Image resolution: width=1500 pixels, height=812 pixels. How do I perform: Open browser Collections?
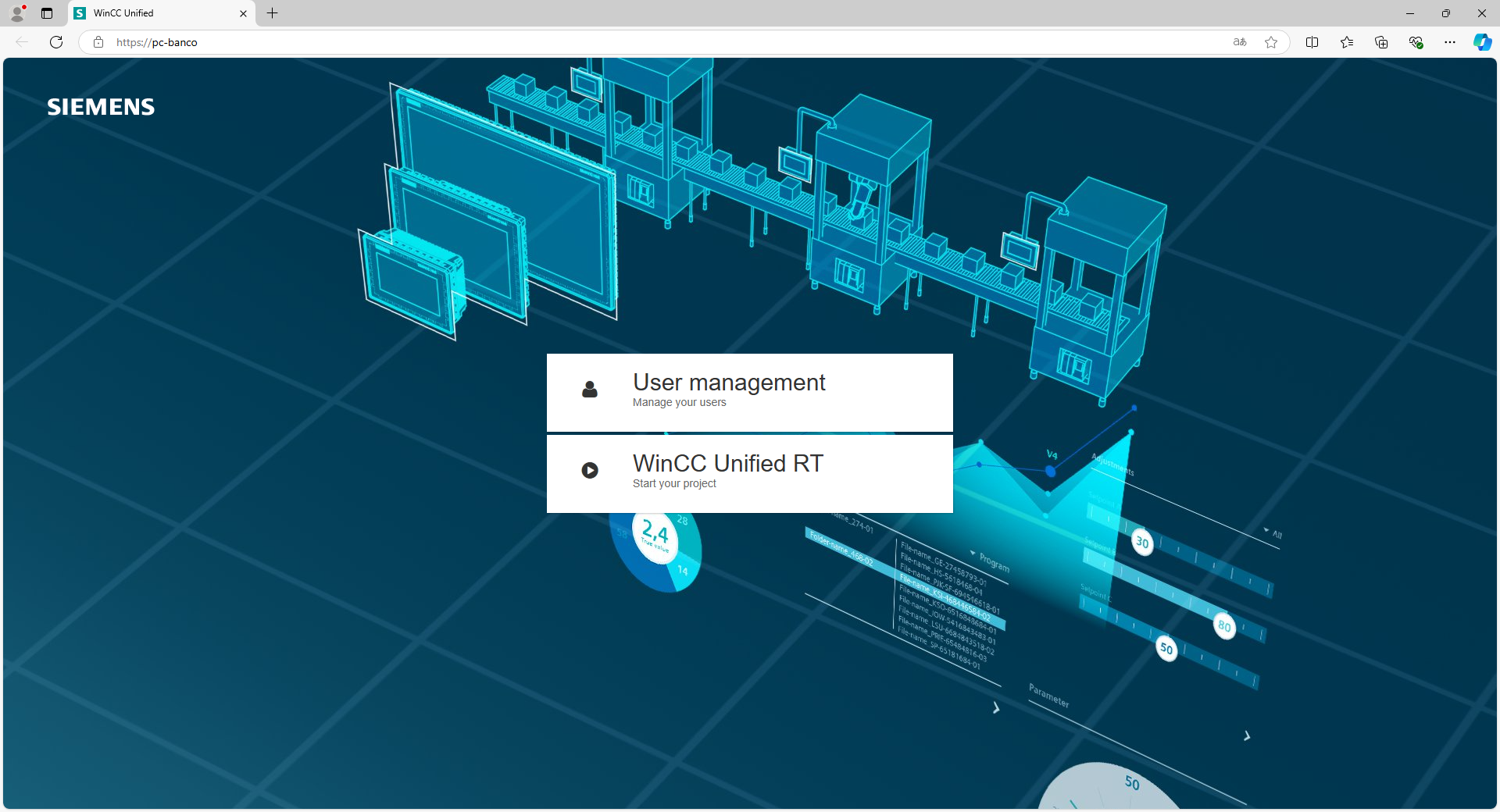coord(1381,42)
